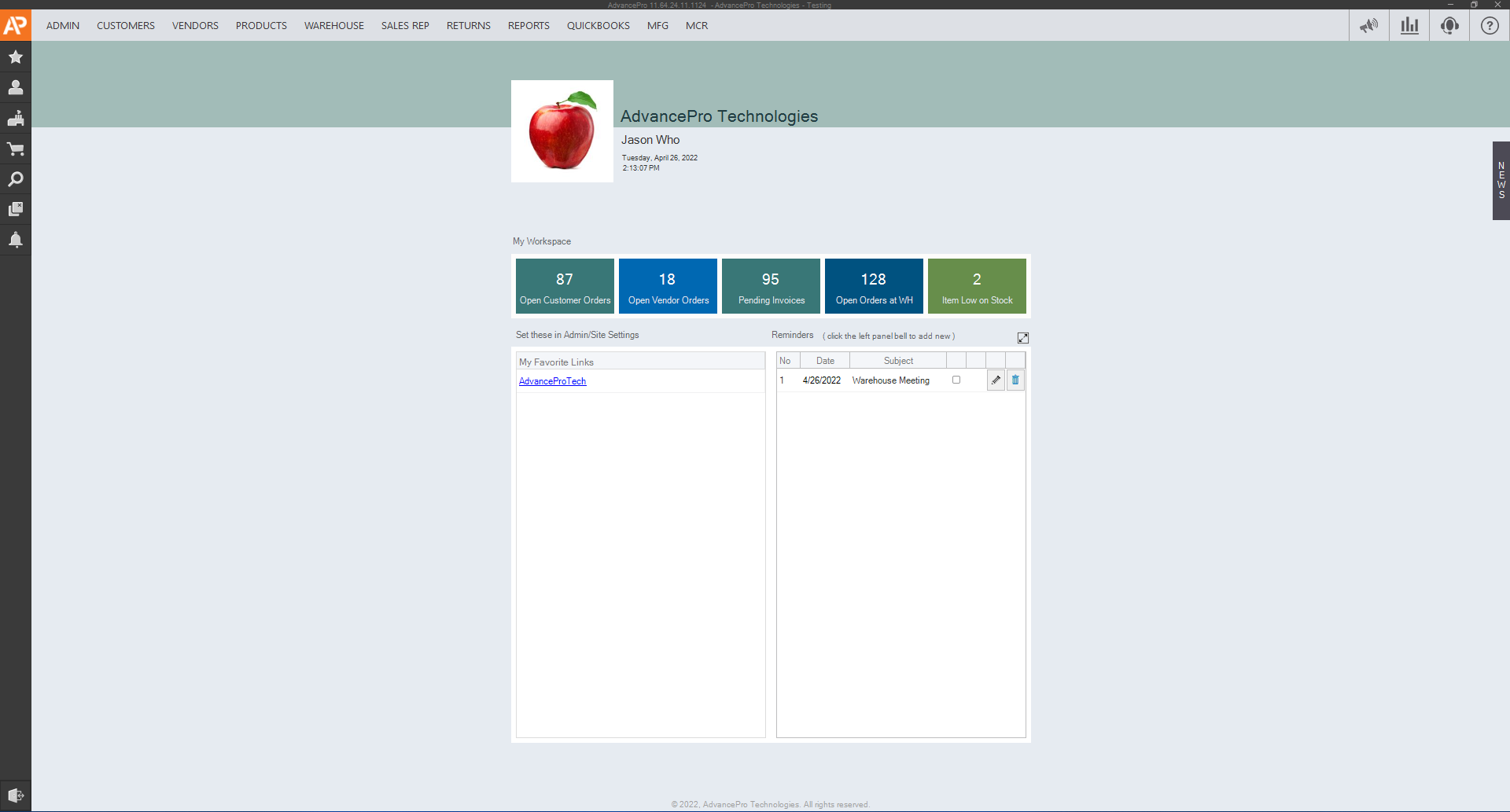Click the favorites star icon in sidebar
Image resolution: width=1510 pixels, height=812 pixels.
pos(15,57)
